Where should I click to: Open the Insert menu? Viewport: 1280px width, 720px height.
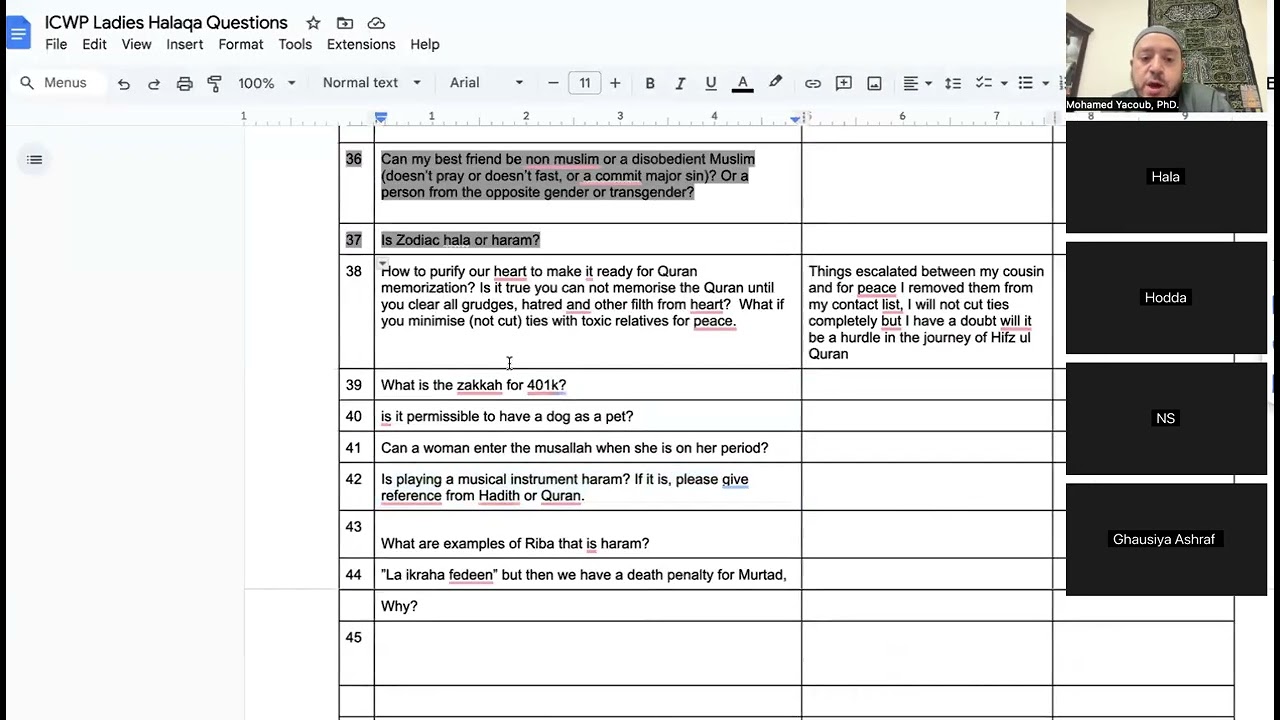pos(185,44)
